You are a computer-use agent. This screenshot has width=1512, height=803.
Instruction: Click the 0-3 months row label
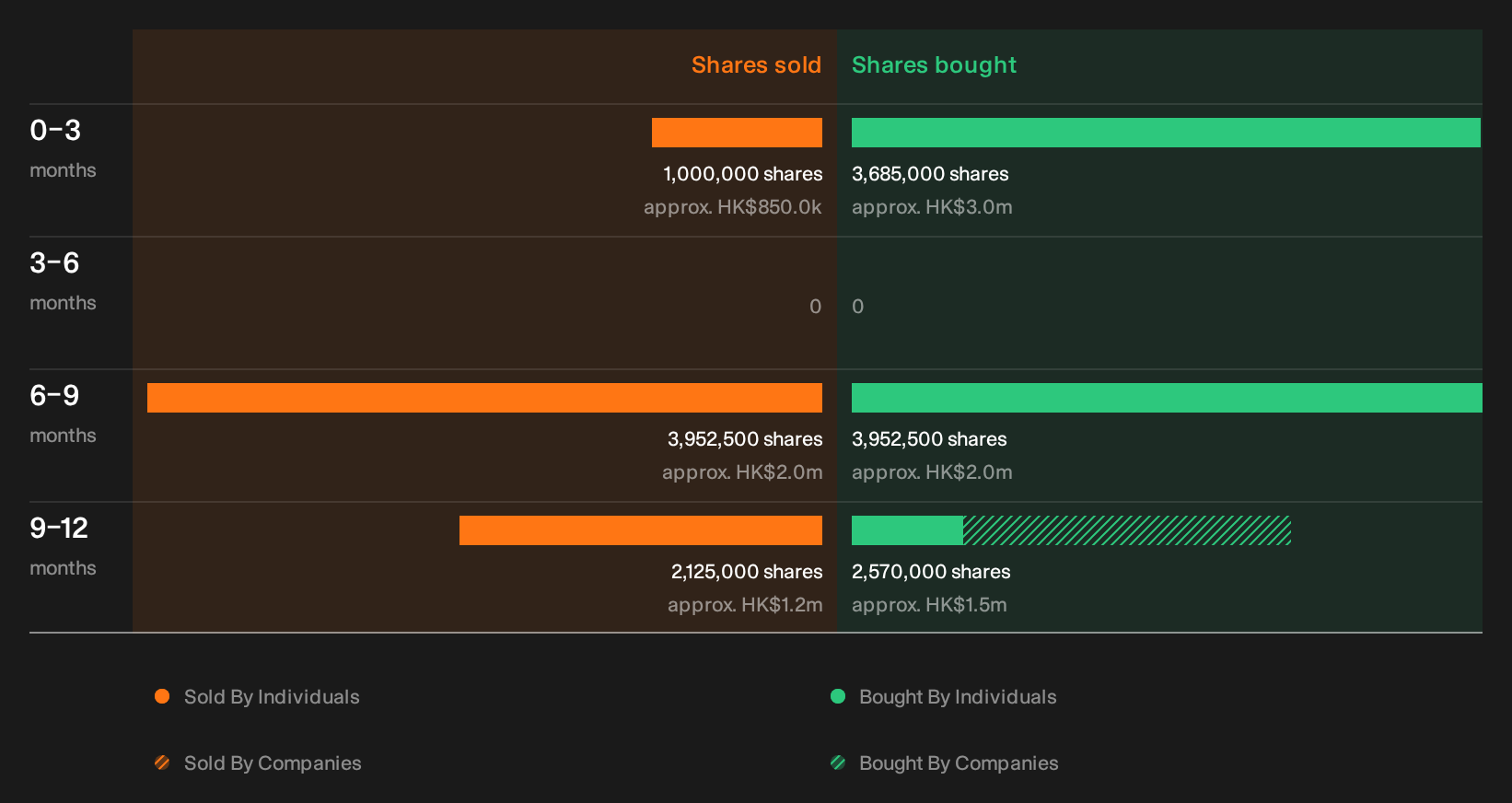(63, 149)
